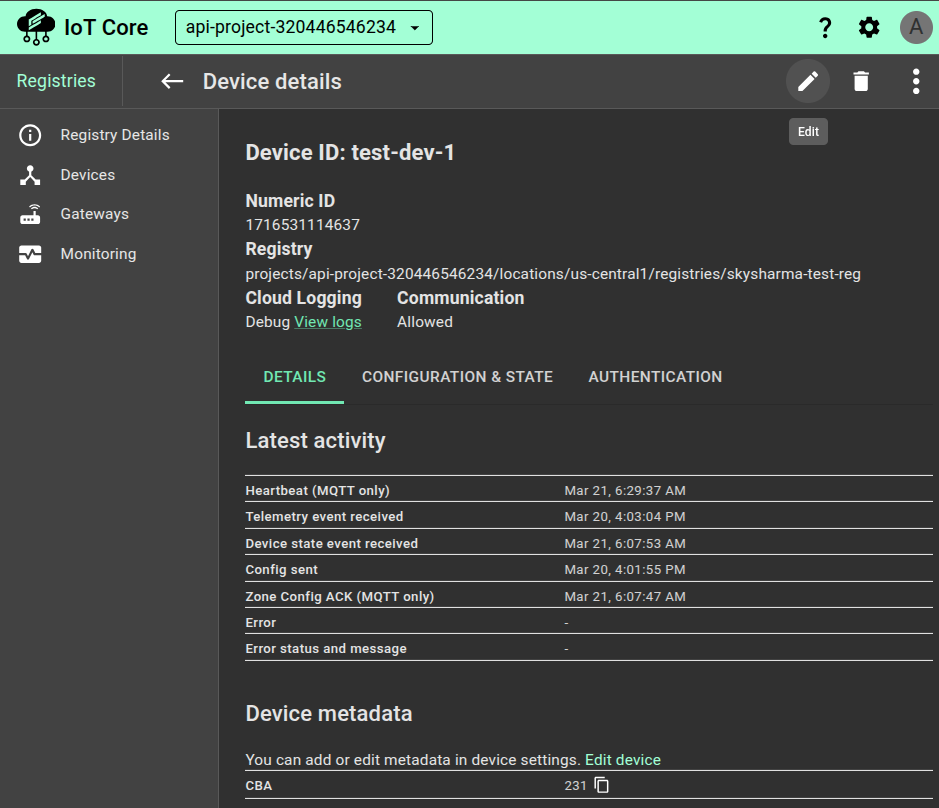Open settings gear icon

869,28
